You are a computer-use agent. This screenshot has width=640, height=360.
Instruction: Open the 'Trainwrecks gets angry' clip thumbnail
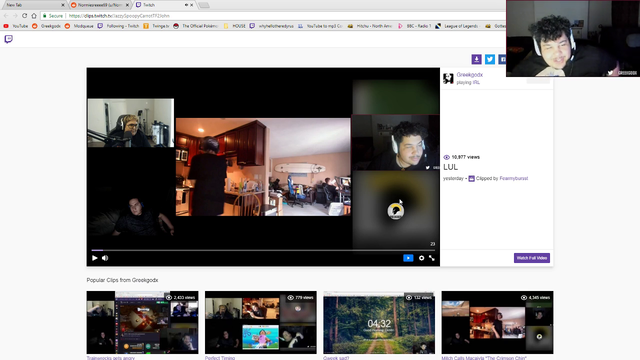coord(142,322)
